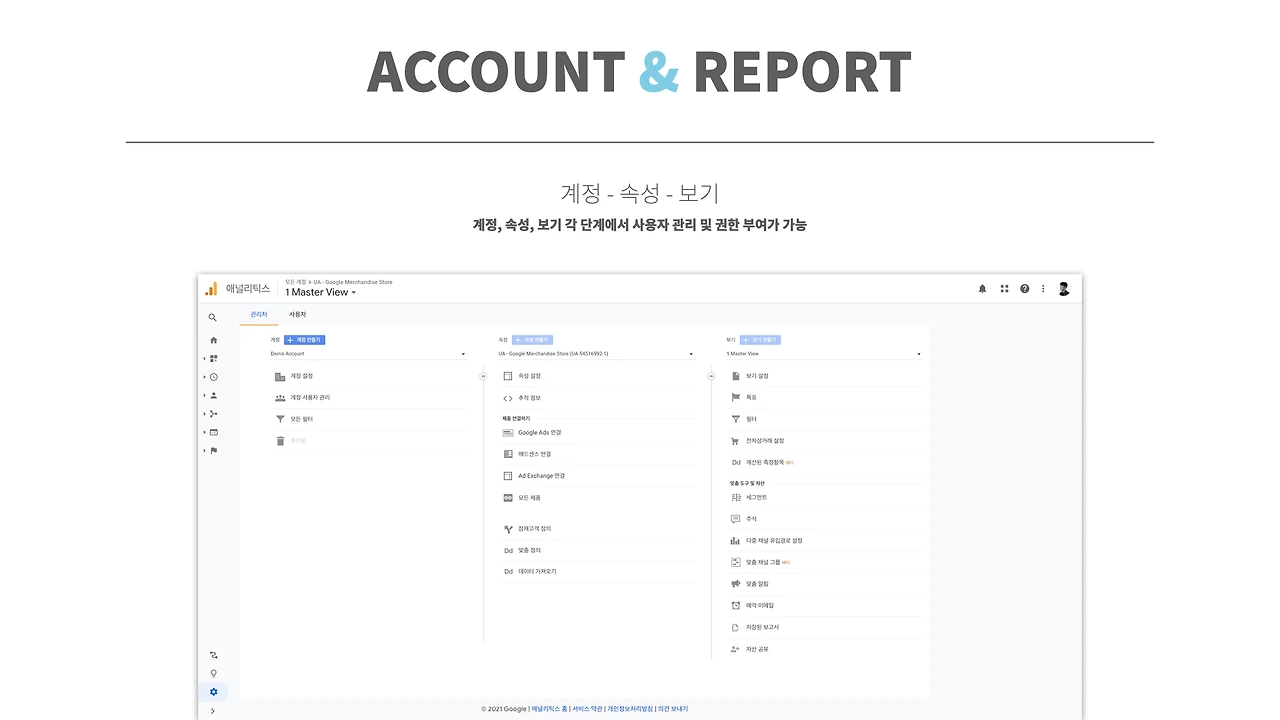Click the Conversions flag icon in sidebar
The image size is (1280, 720).
click(x=213, y=450)
